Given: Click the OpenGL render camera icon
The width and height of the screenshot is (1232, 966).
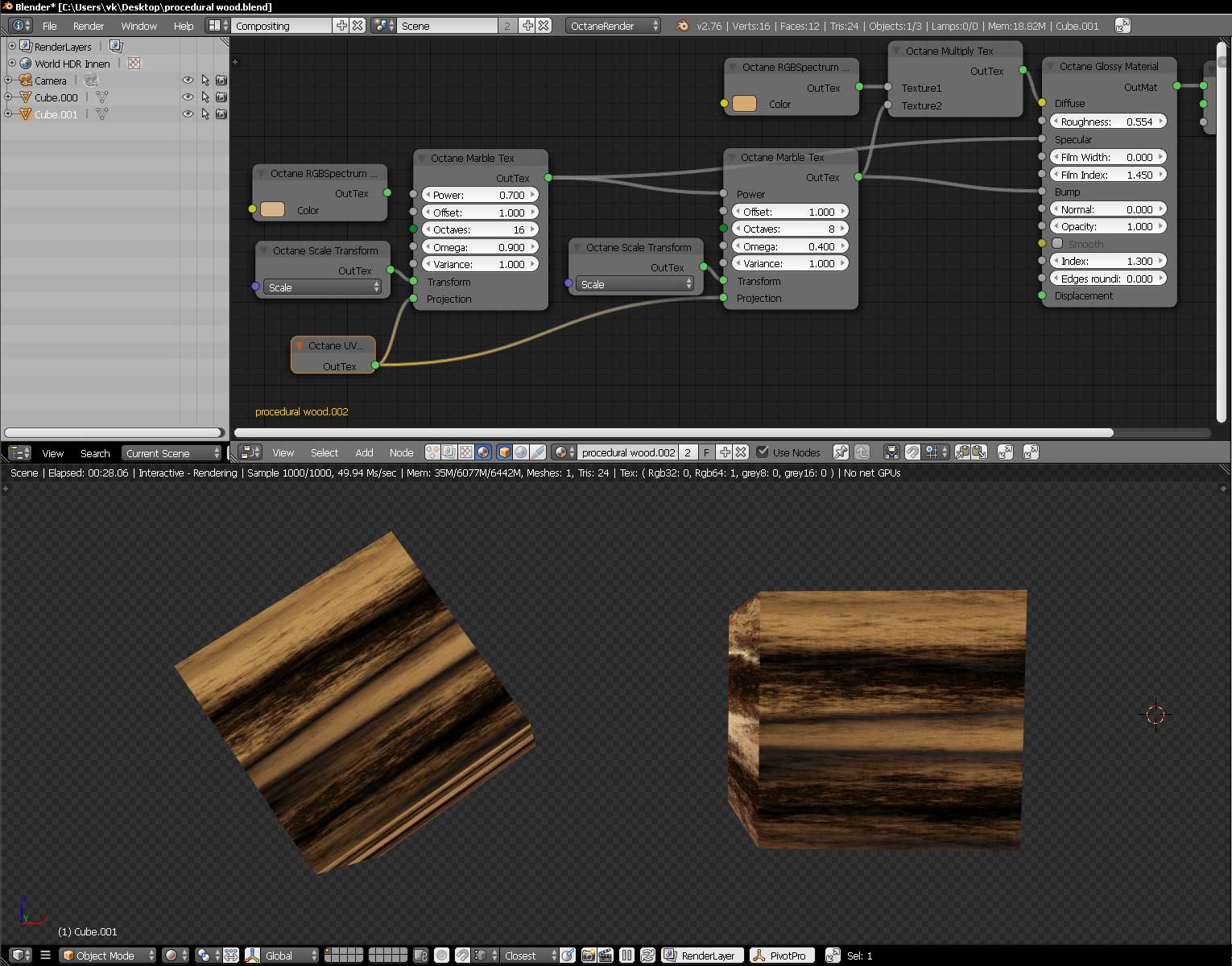Looking at the screenshot, I should click(588, 956).
